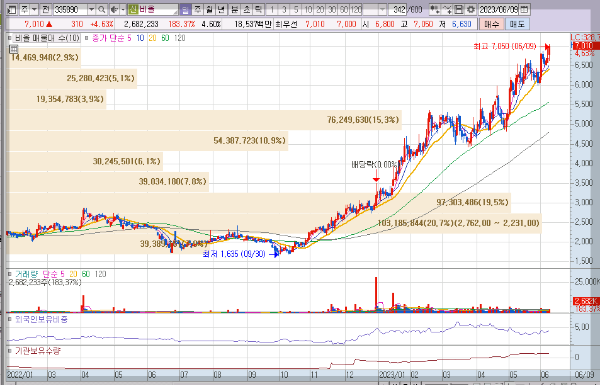Image resolution: width=600 pixels, height=385 pixels.
Task: Click the 배당락 ex-dividend marker label
Action: point(374,165)
